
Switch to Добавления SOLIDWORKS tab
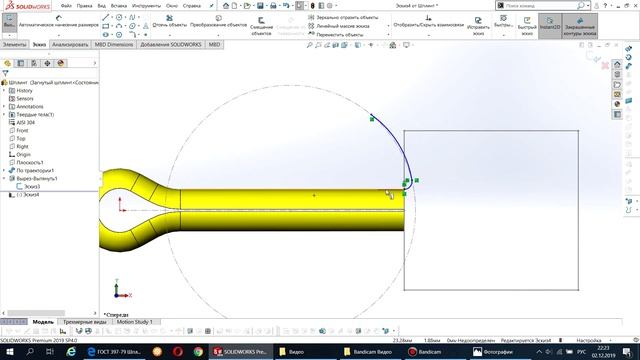[x=171, y=44]
